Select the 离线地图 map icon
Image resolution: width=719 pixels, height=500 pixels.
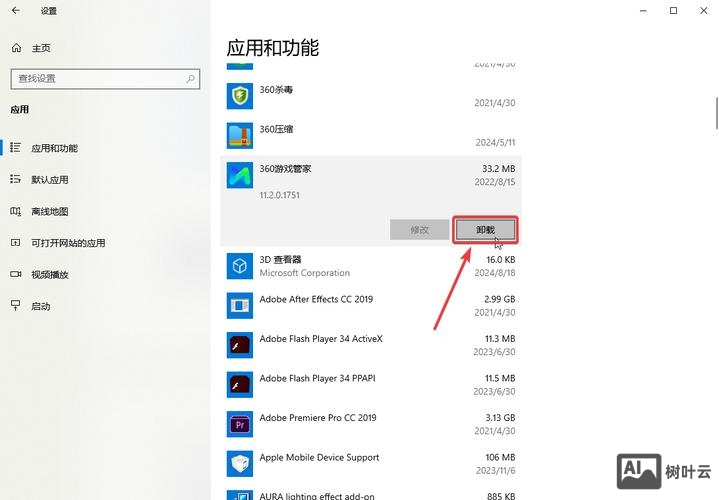15,211
